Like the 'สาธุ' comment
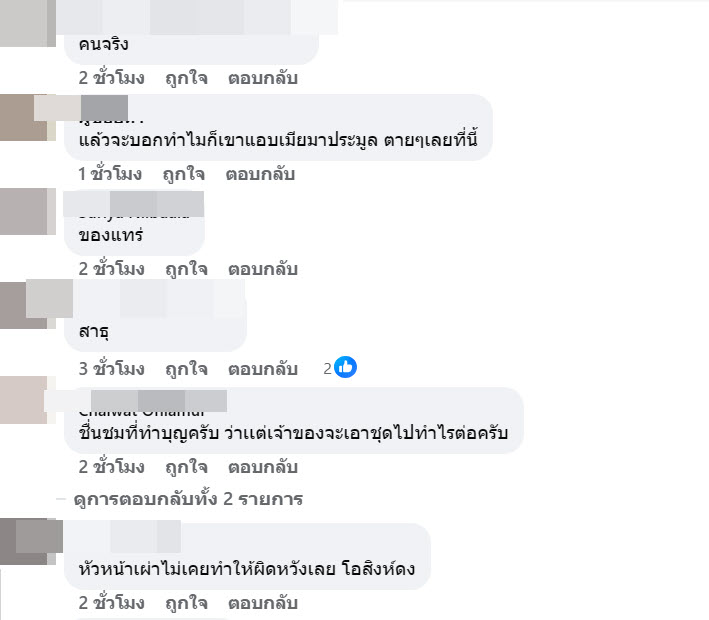The image size is (709, 620). [x=186, y=369]
